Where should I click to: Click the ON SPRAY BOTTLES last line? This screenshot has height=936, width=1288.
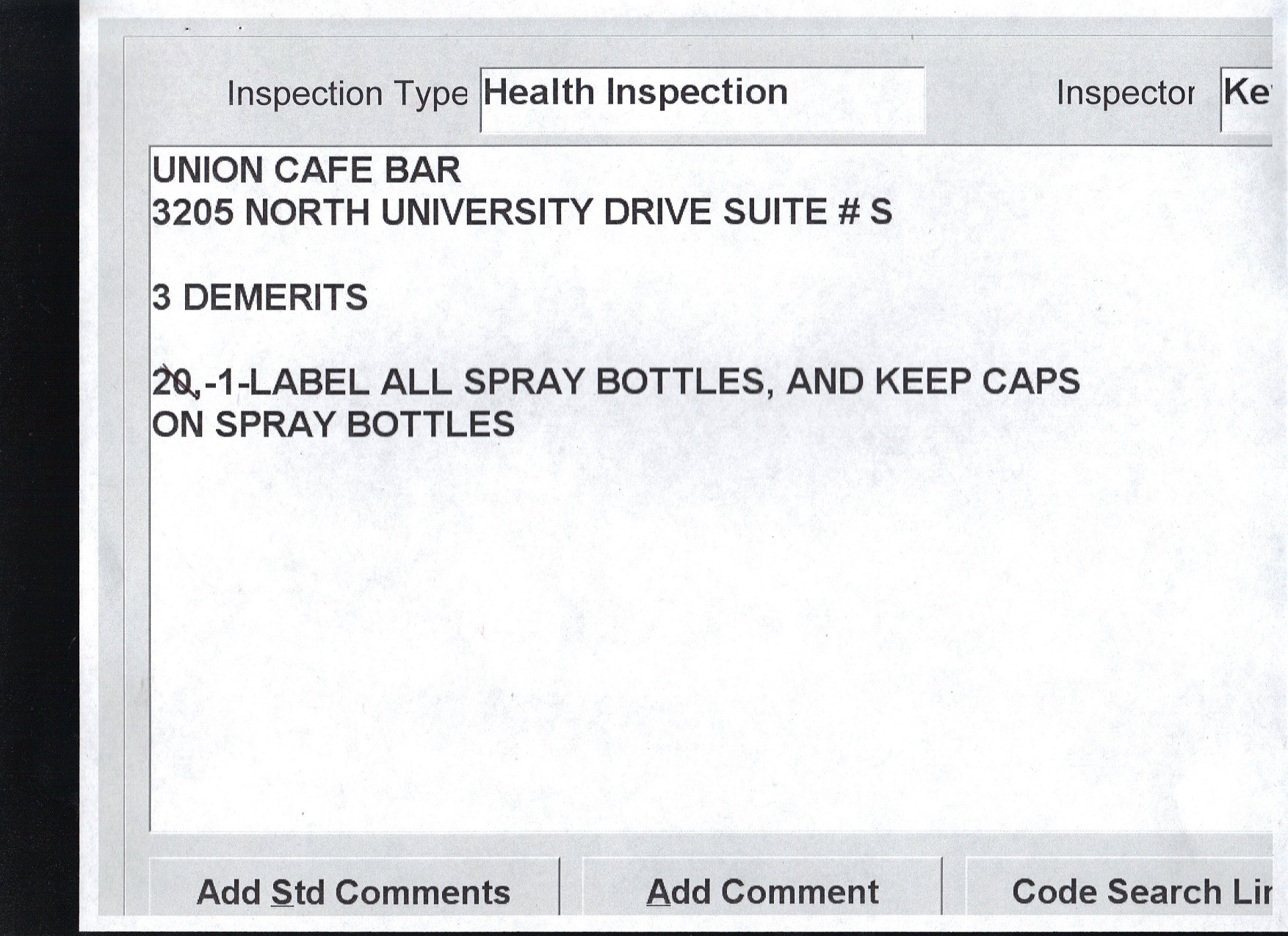[x=333, y=425]
